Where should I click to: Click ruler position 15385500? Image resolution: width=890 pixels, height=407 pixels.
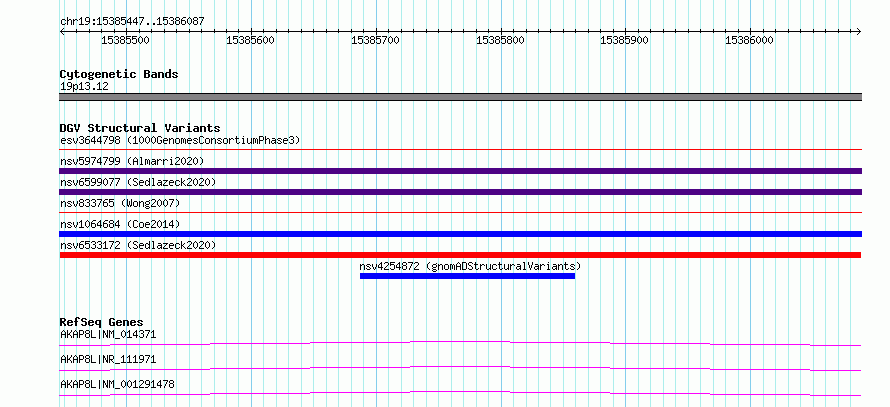pyautogui.click(x=125, y=40)
